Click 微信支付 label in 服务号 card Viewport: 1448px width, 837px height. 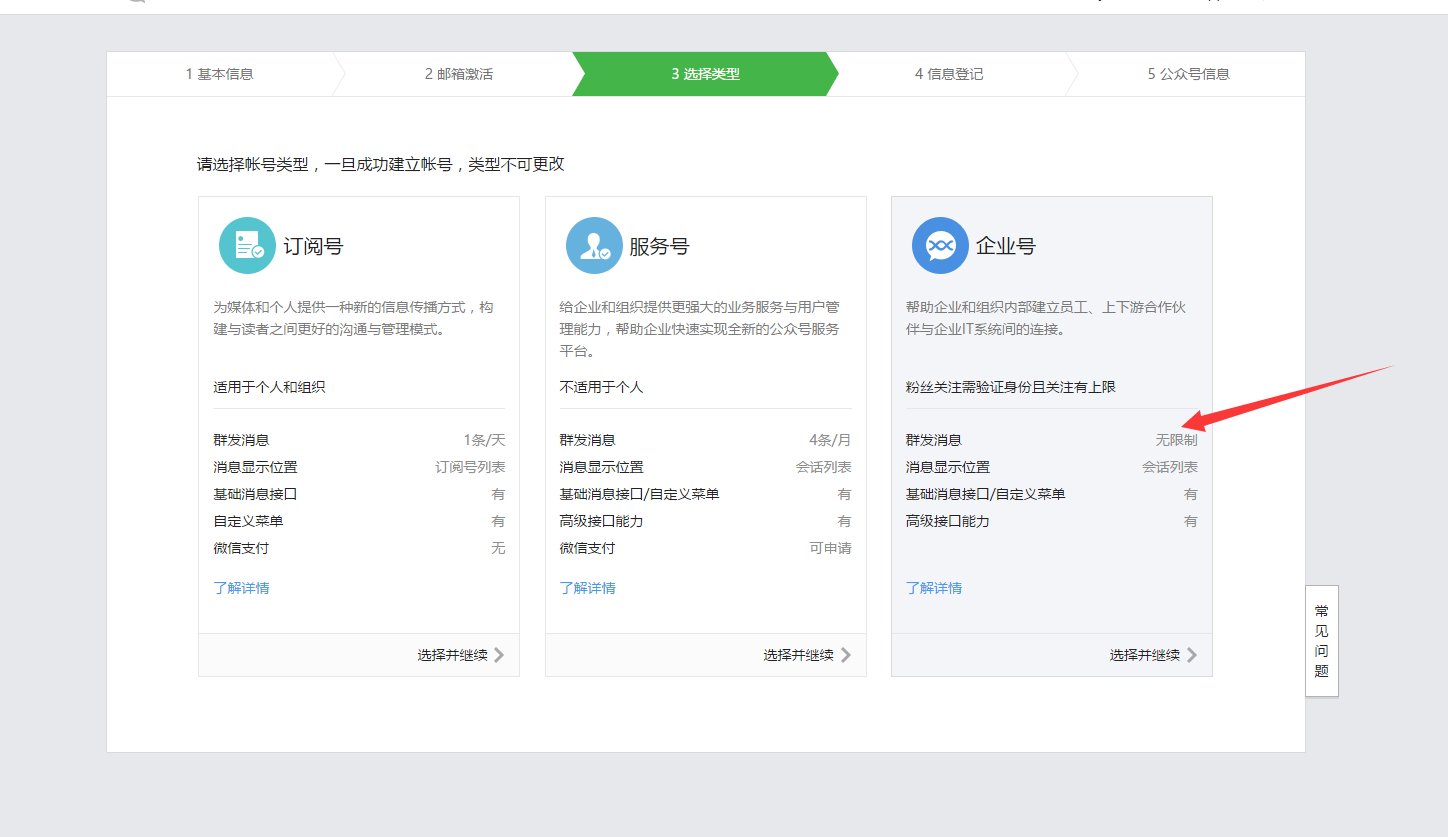(x=587, y=548)
